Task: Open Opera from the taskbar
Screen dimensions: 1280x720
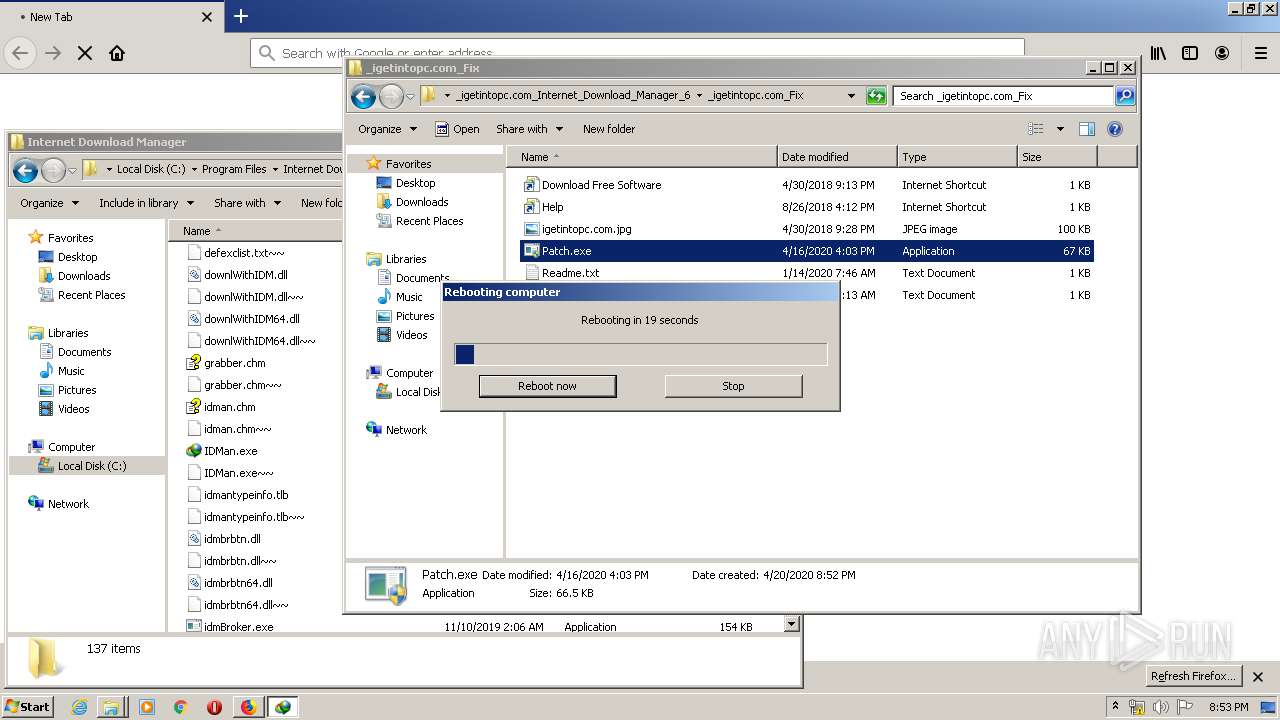Action: pyautogui.click(x=214, y=707)
